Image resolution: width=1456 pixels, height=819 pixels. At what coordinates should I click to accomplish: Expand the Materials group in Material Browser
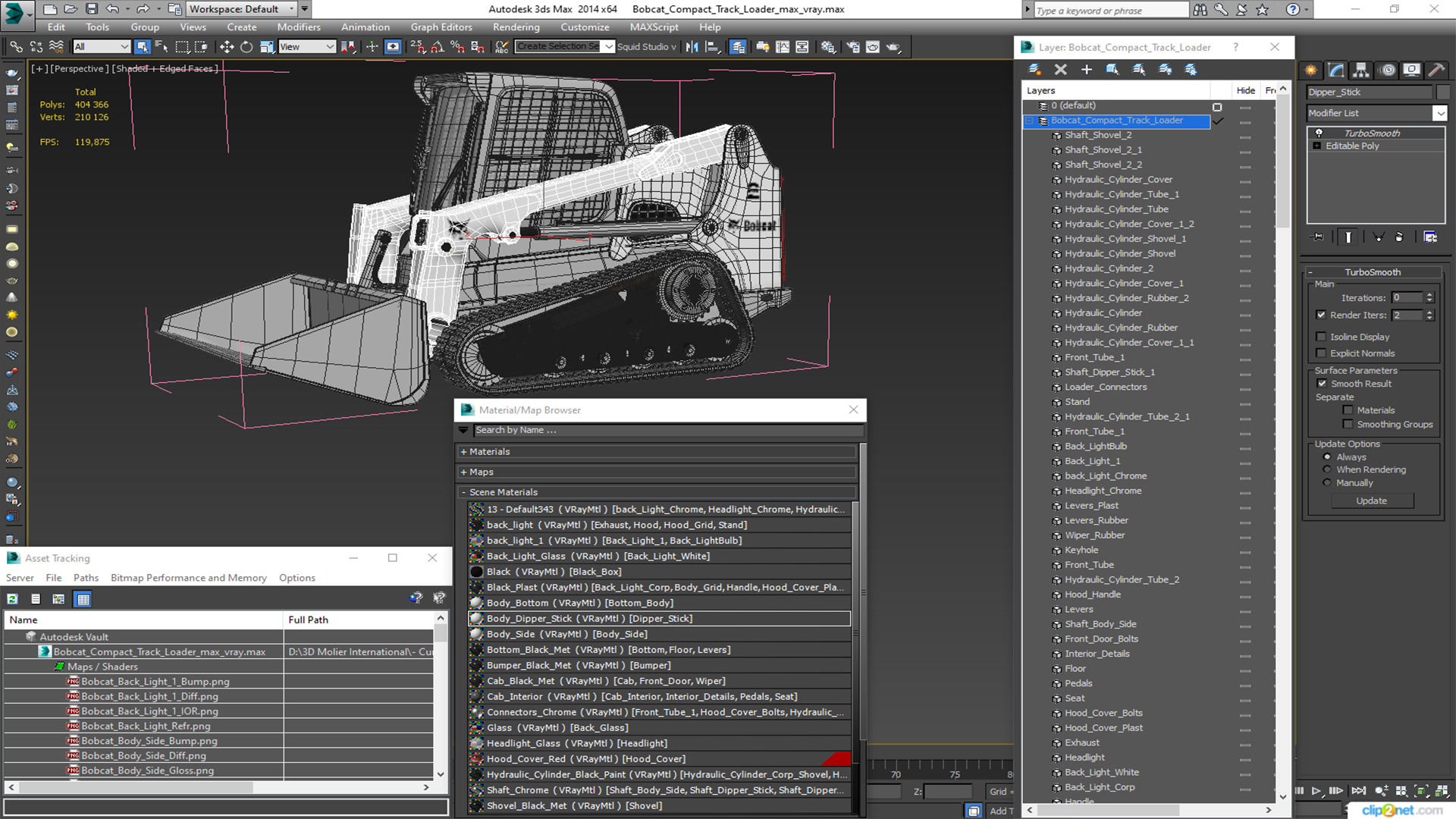coord(463,452)
